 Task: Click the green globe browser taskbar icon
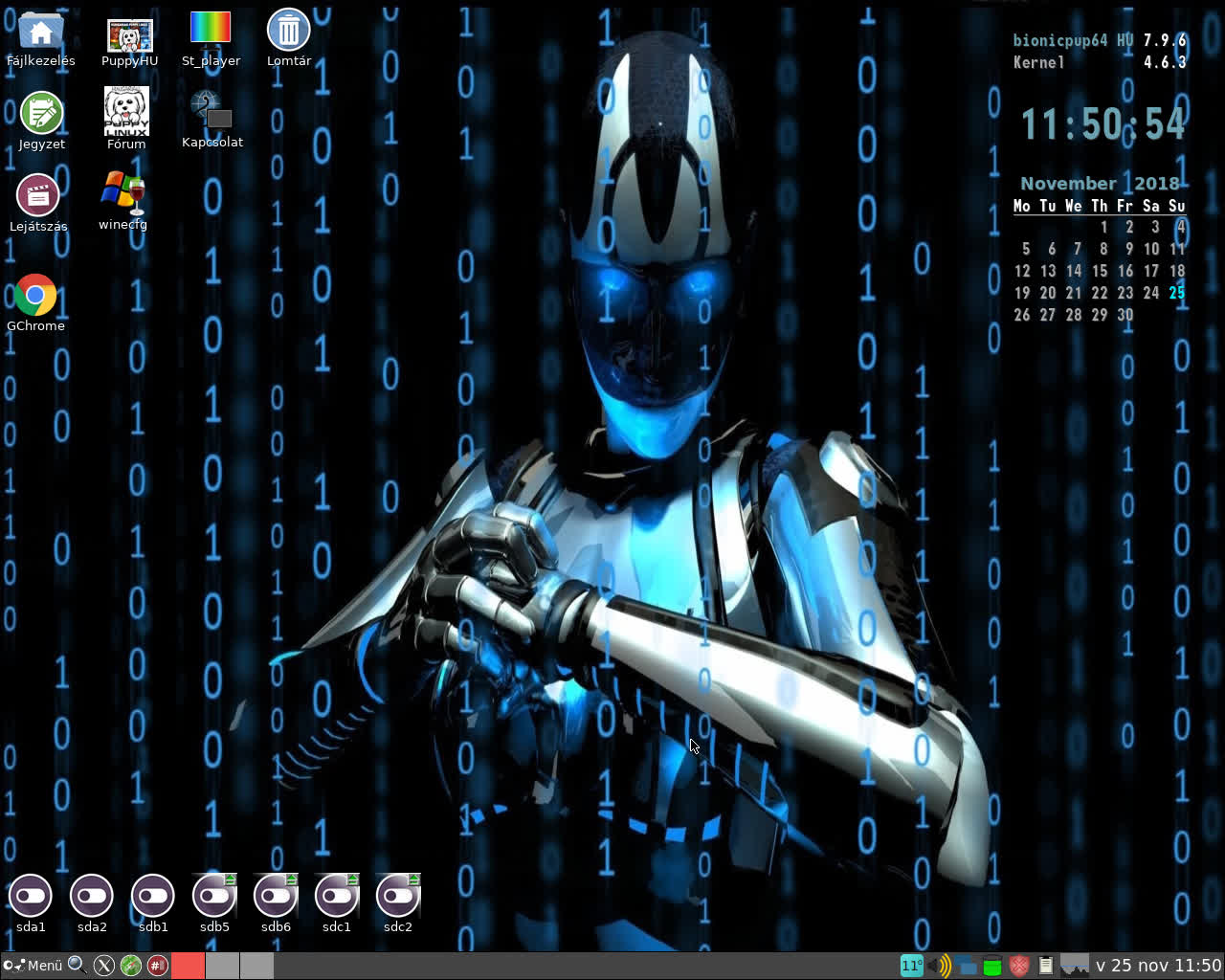tap(131, 966)
